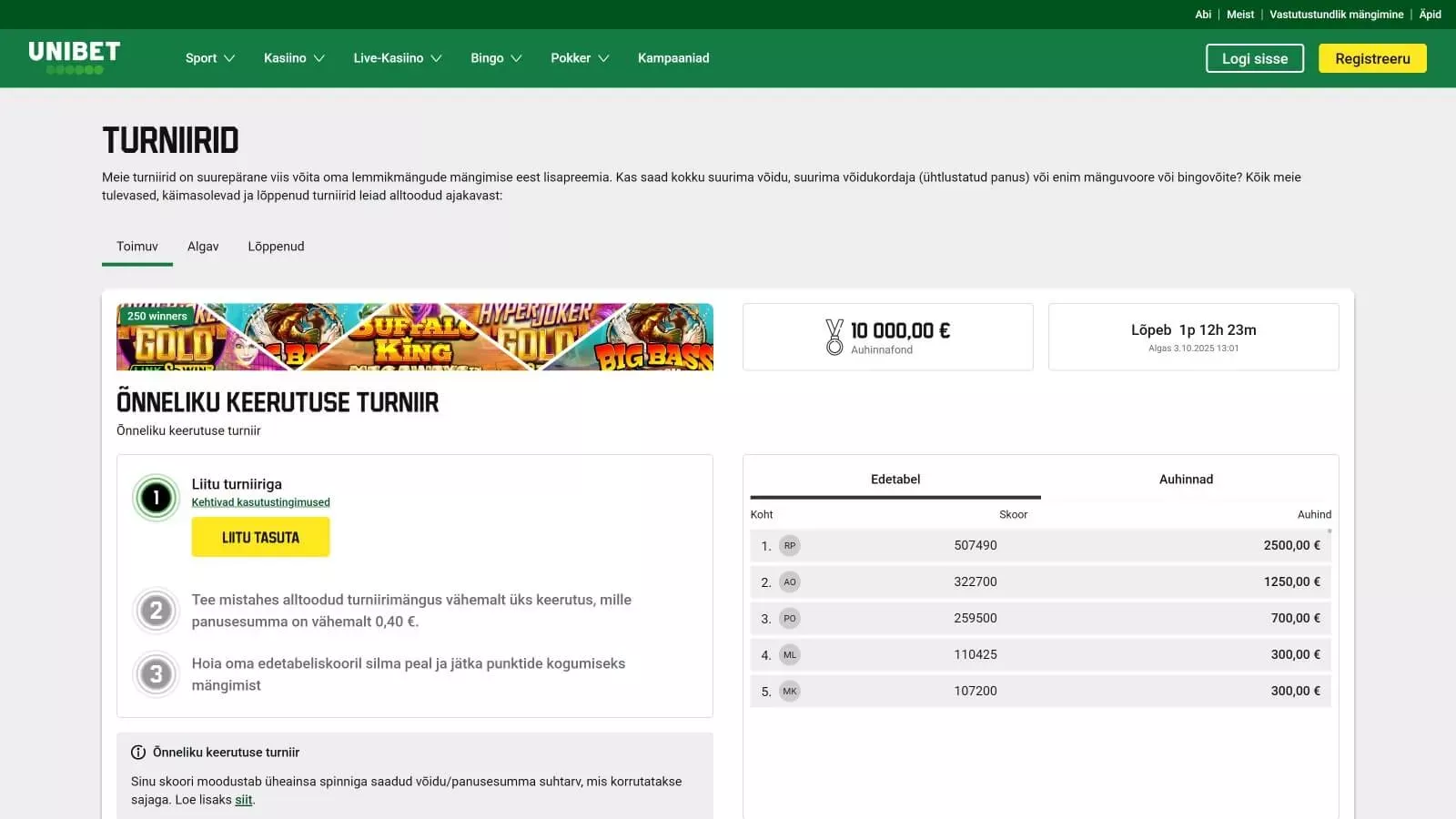Image resolution: width=1456 pixels, height=819 pixels.
Task: Switch to the Algav tab
Action: 202,246
